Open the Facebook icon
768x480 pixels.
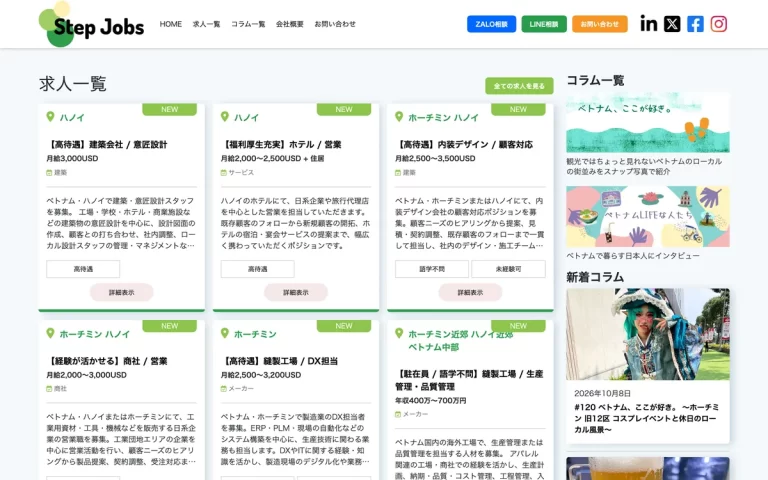click(695, 24)
